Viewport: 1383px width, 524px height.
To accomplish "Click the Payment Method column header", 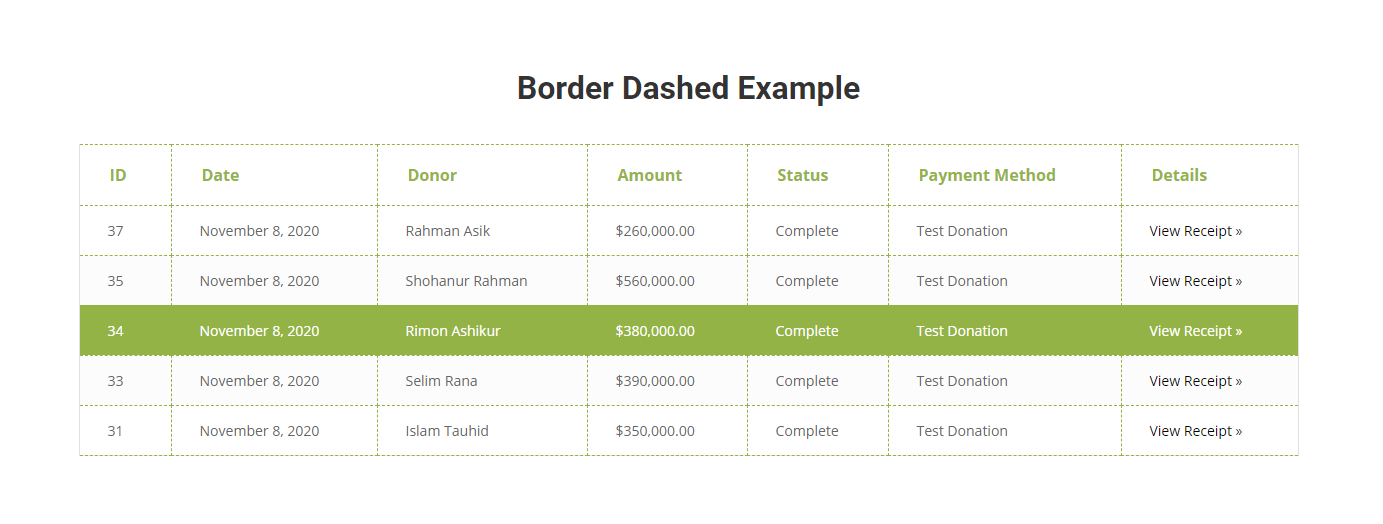I will click(987, 175).
